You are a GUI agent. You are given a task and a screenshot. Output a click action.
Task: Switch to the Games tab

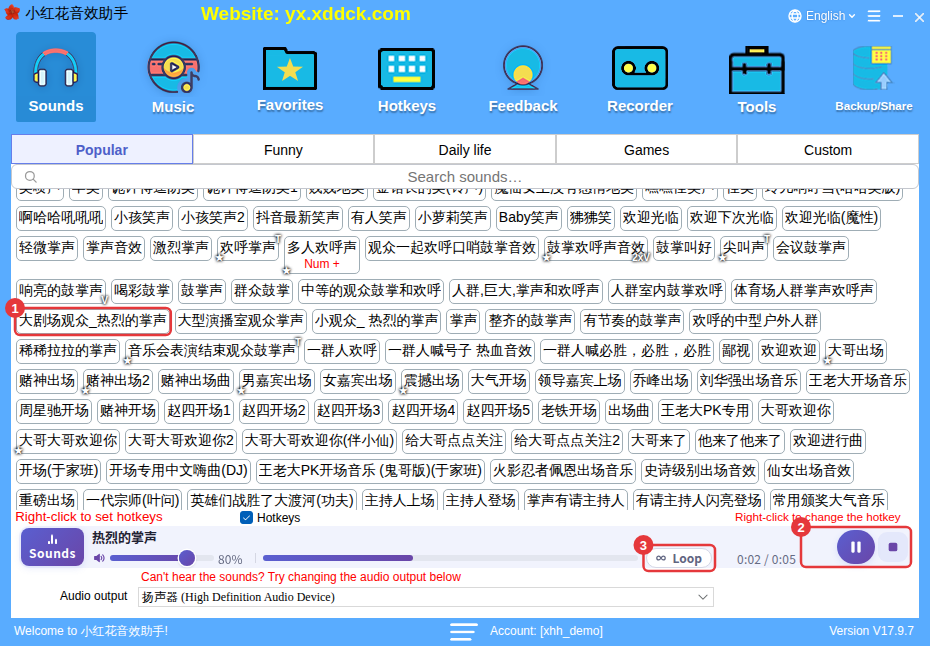pyautogui.click(x=646, y=150)
